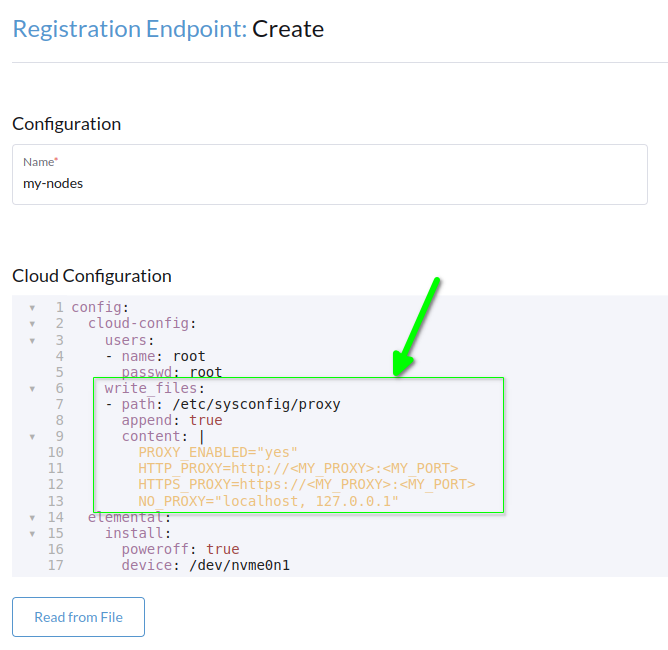Image resolution: width=668 pixels, height=650 pixels.
Task: Click the NO_PROXY localhost line
Action: coord(268,501)
